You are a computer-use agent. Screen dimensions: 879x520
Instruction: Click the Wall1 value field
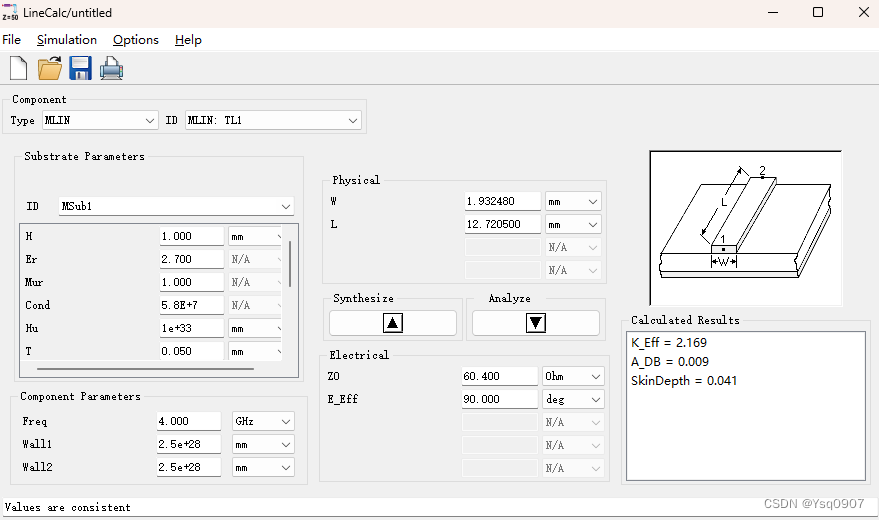(189, 444)
